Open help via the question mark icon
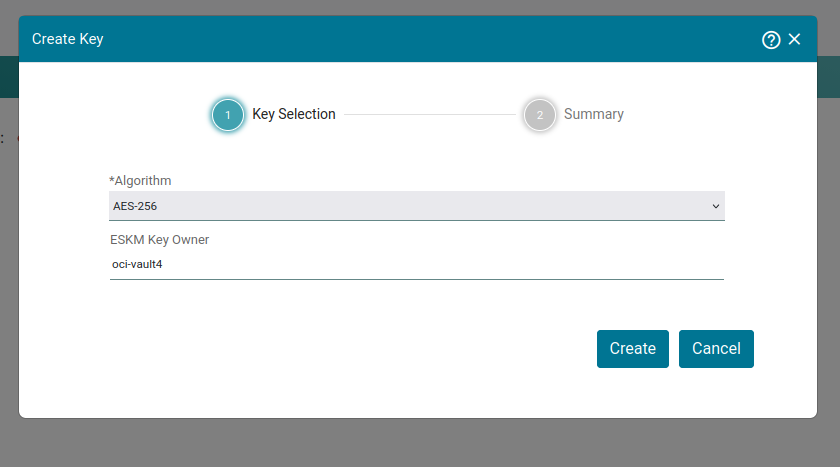The image size is (840, 467). click(x=771, y=40)
